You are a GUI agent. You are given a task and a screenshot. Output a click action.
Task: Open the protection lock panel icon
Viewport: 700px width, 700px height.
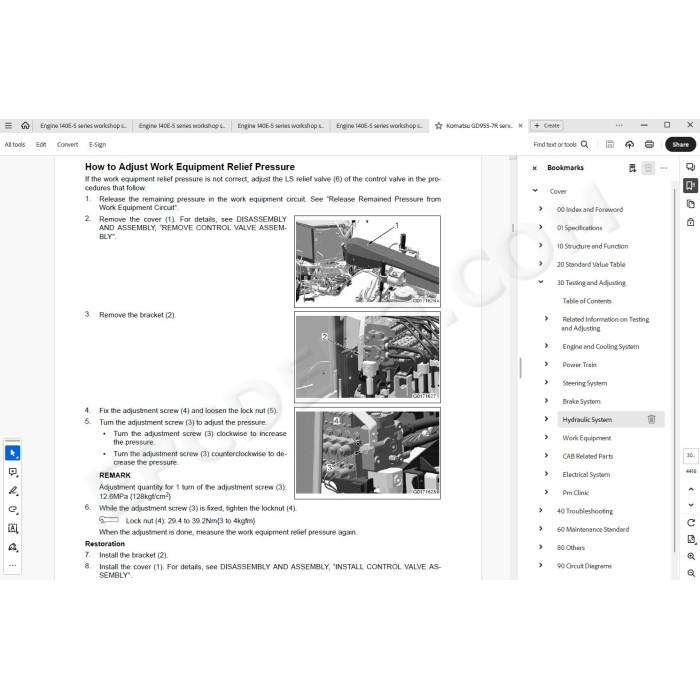point(690,222)
